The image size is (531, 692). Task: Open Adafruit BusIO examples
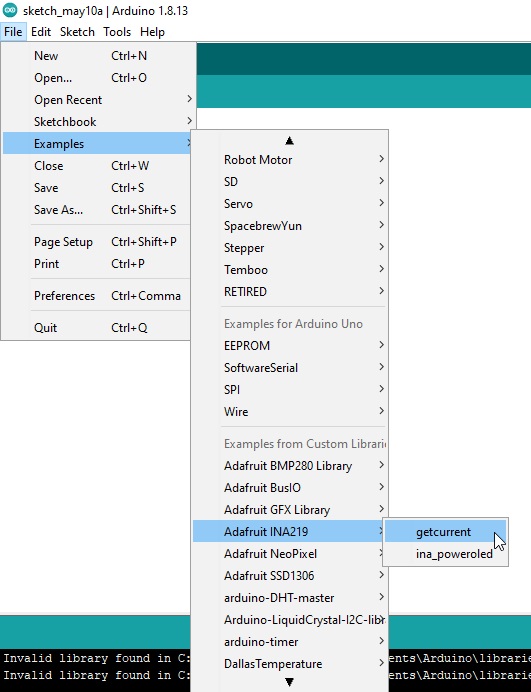(x=290, y=488)
